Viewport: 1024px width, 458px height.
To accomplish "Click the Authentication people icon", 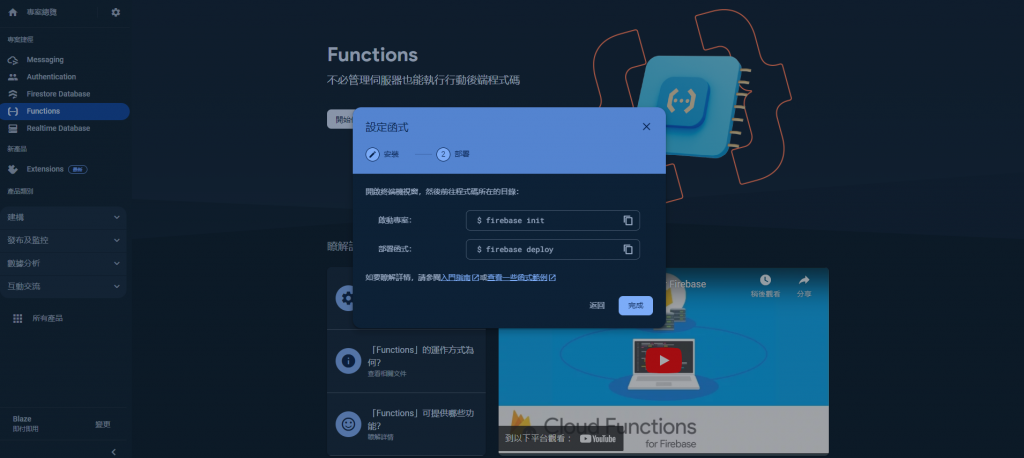I will tap(12, 77).
